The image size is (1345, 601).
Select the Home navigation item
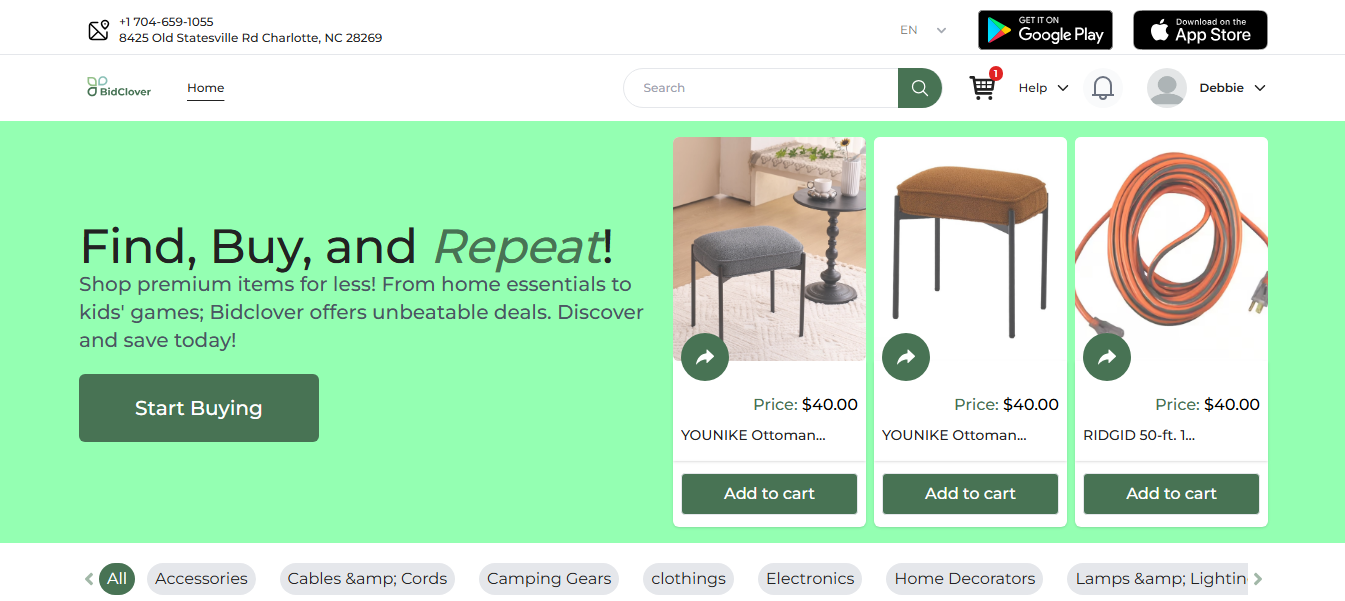click(x=206, y=88)
